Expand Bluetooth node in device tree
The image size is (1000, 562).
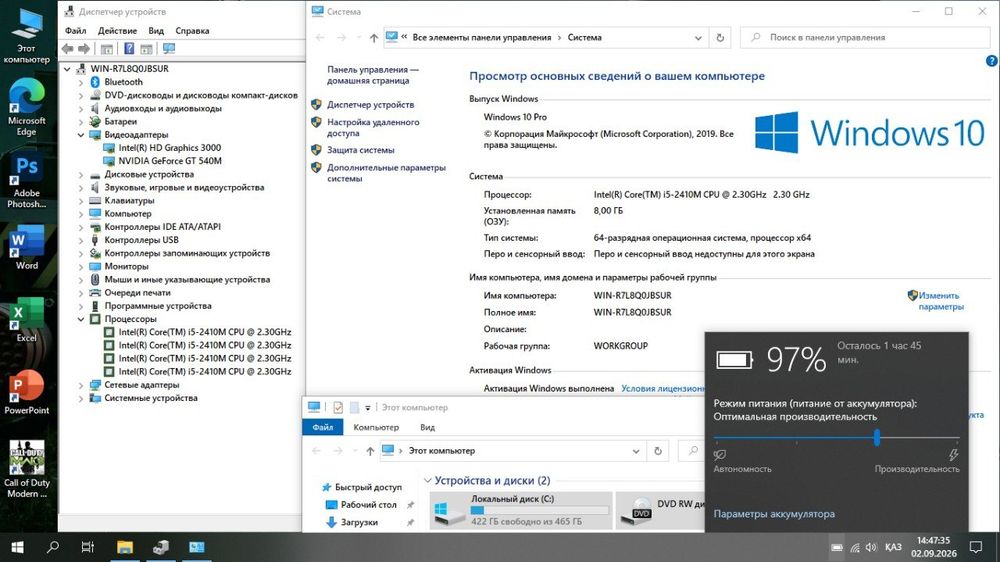tap(81, 82)
